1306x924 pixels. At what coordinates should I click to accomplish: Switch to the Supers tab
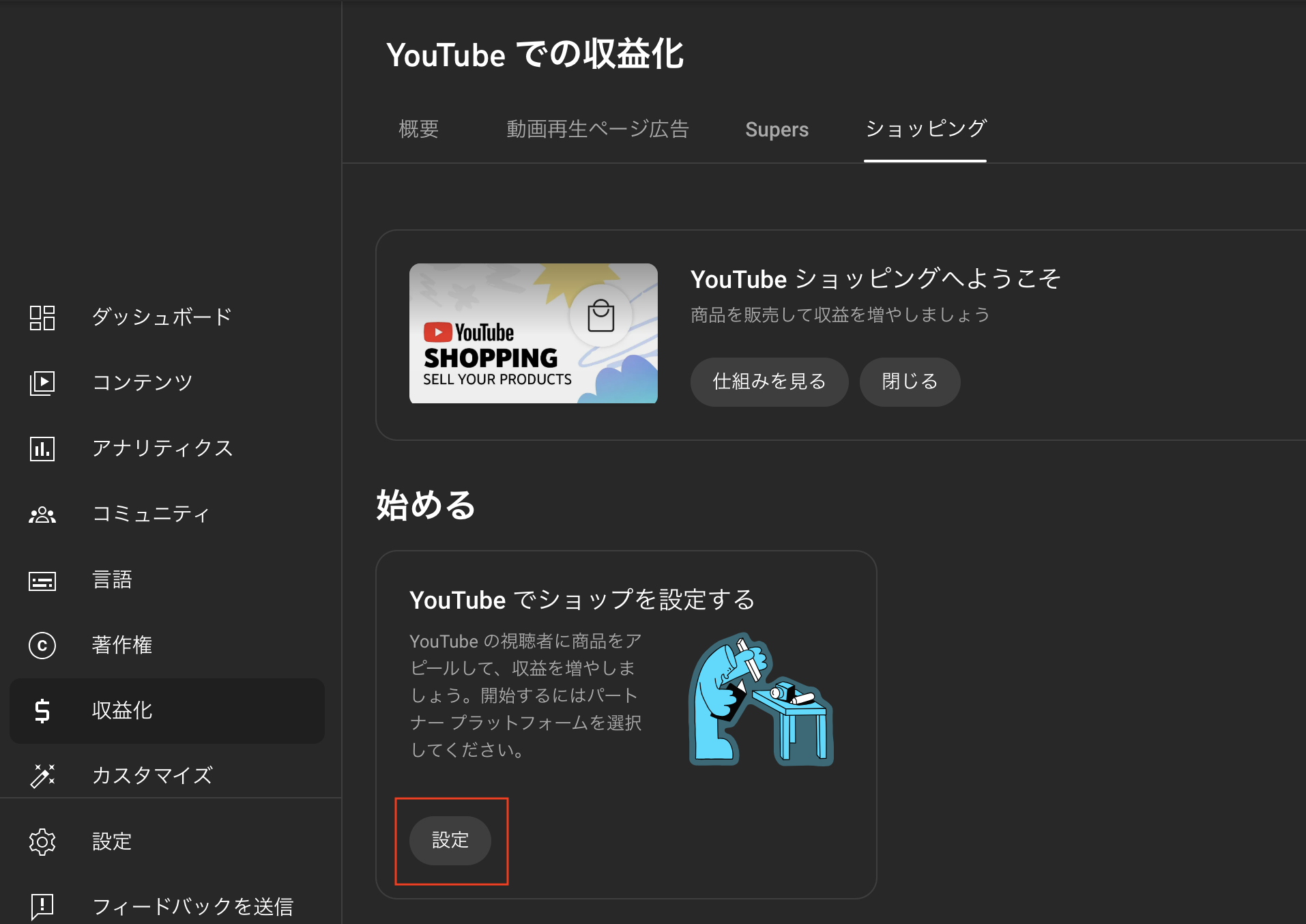tap(777, 129)
